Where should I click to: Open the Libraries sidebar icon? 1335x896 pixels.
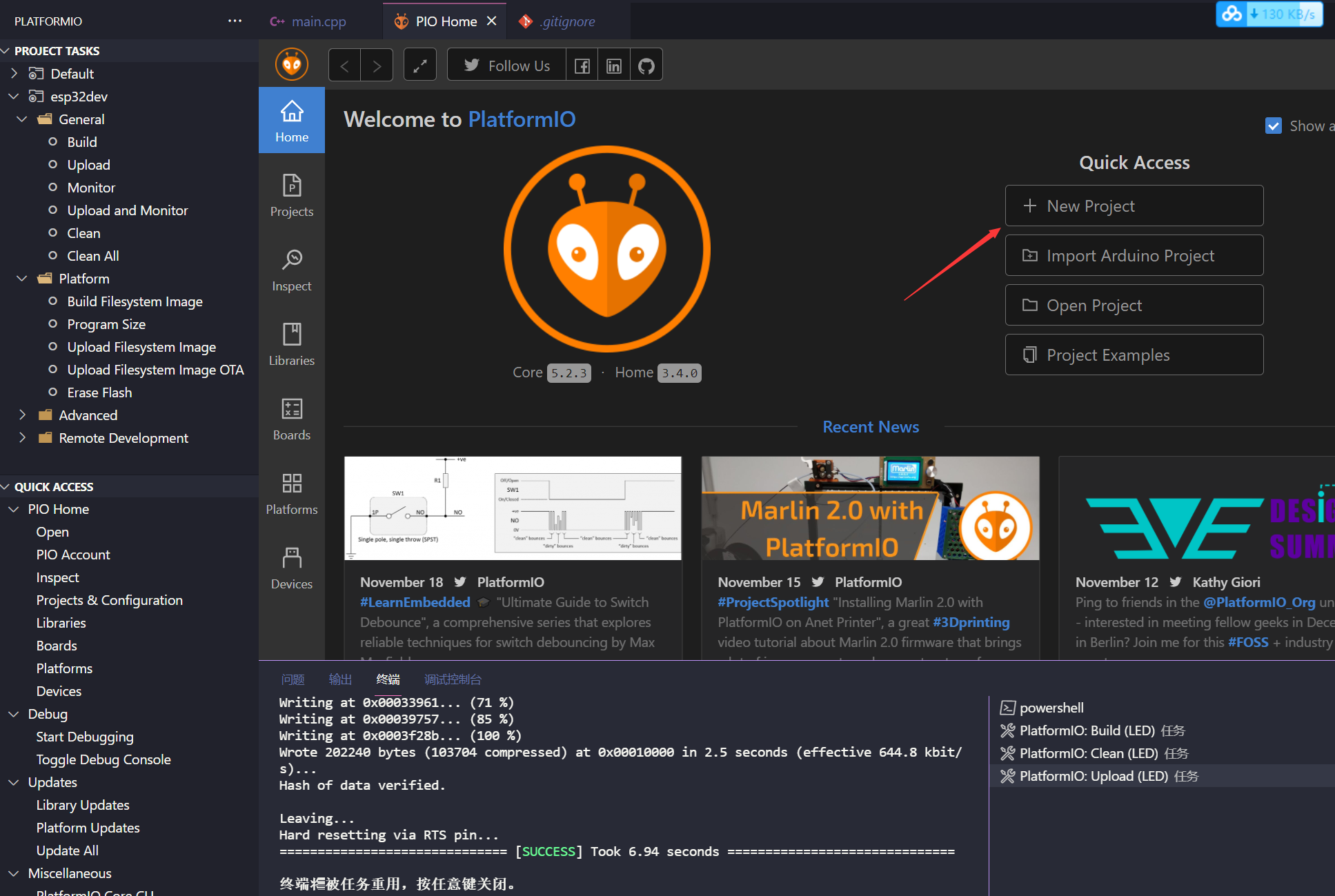tap(291, 343)
